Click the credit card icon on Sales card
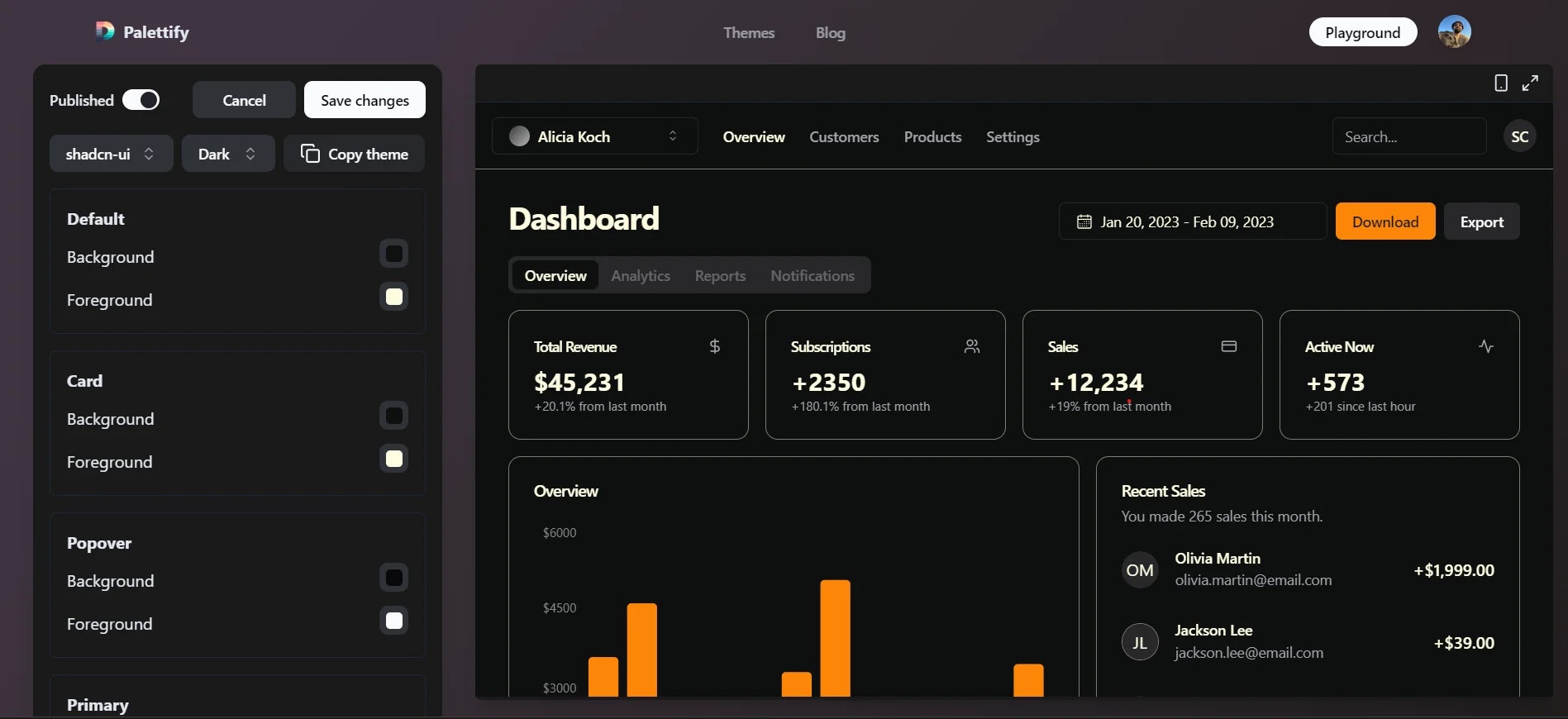This screenshot has width=1568, height=719. (1229, 346)
